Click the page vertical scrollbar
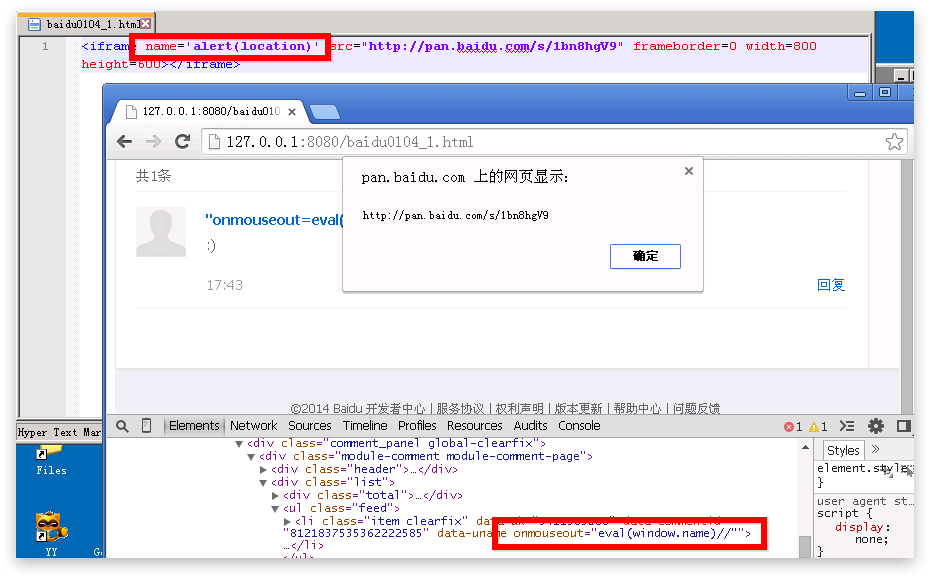Viewport: 930px width, 579px height. tap(906, 285)
